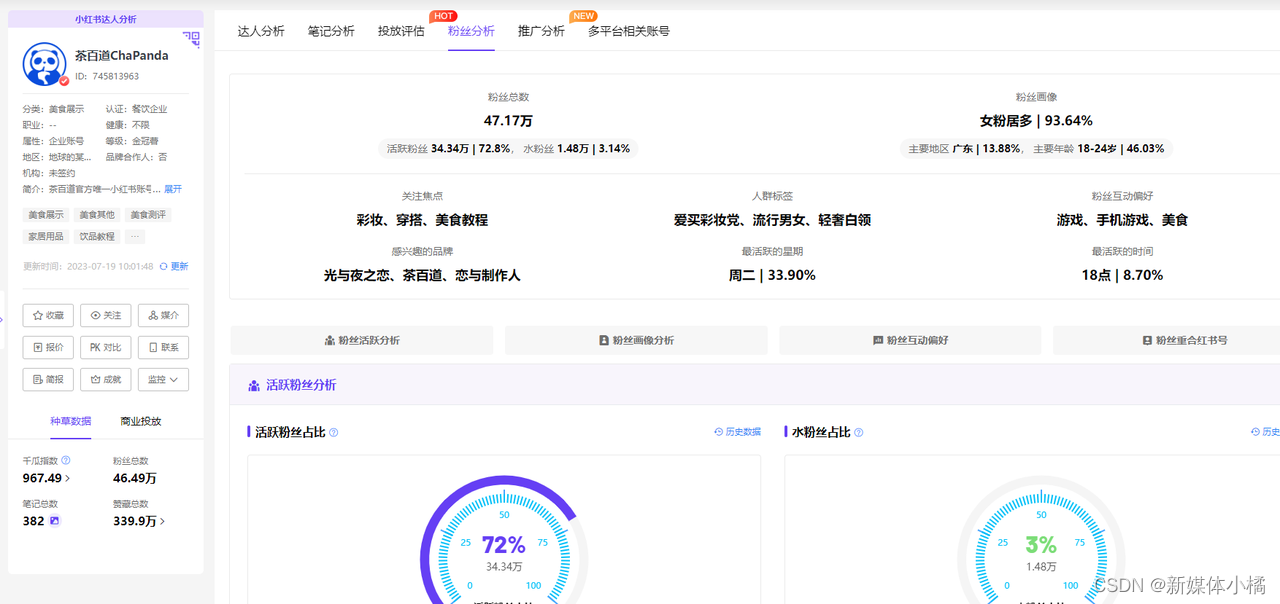Select the 美食测评 tag
The image size is (1280, 604).
[x=148, y=215]
